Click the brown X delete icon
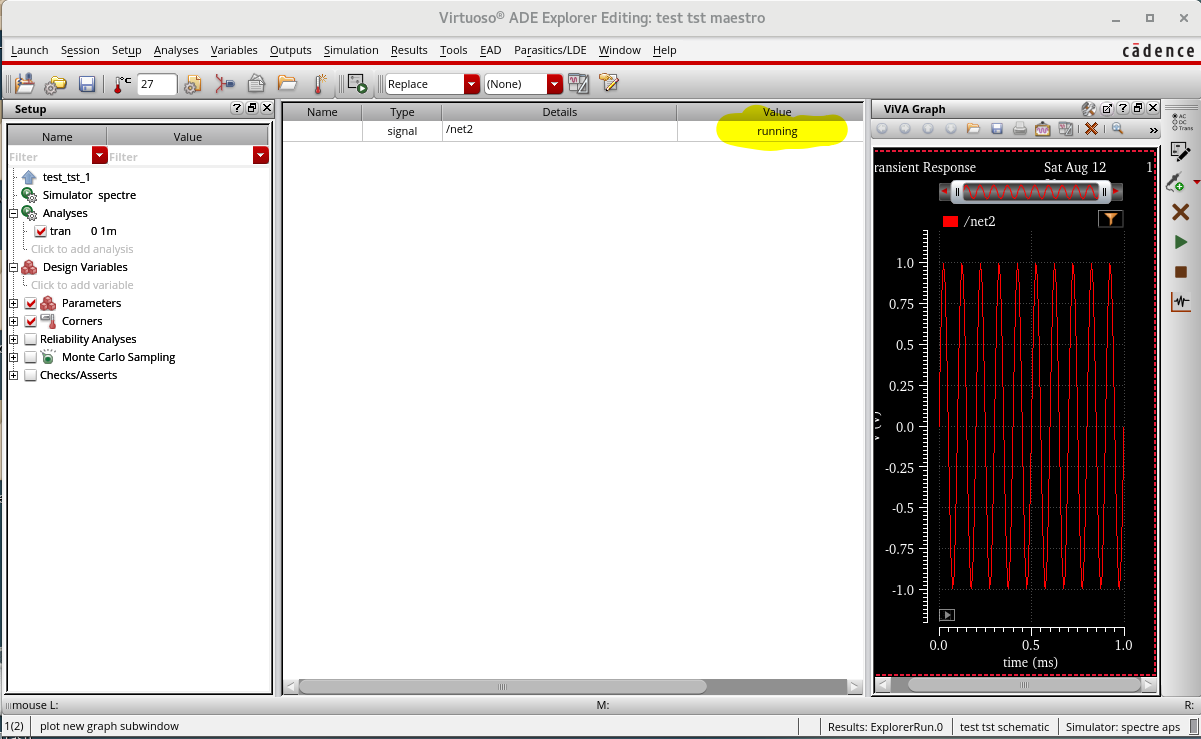1201x739 pixels. click(x=1180, y=212)
